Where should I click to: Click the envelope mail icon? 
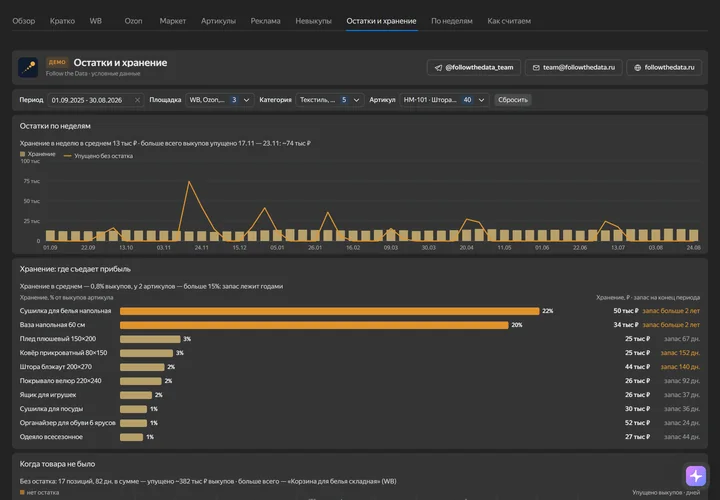536,68
